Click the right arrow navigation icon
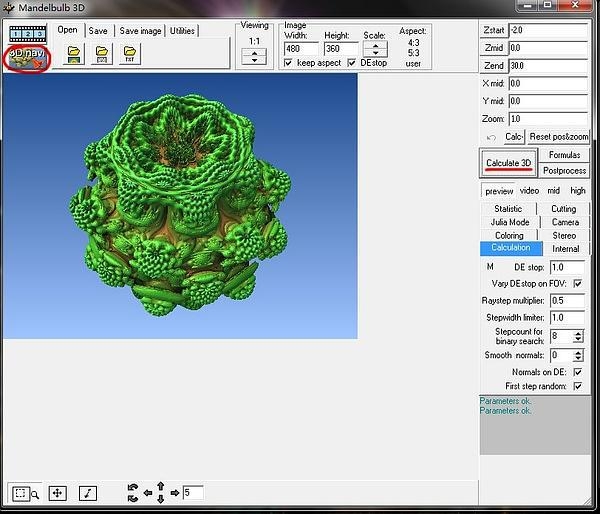Viewport: 600px width, 514px height. (174, 493)
